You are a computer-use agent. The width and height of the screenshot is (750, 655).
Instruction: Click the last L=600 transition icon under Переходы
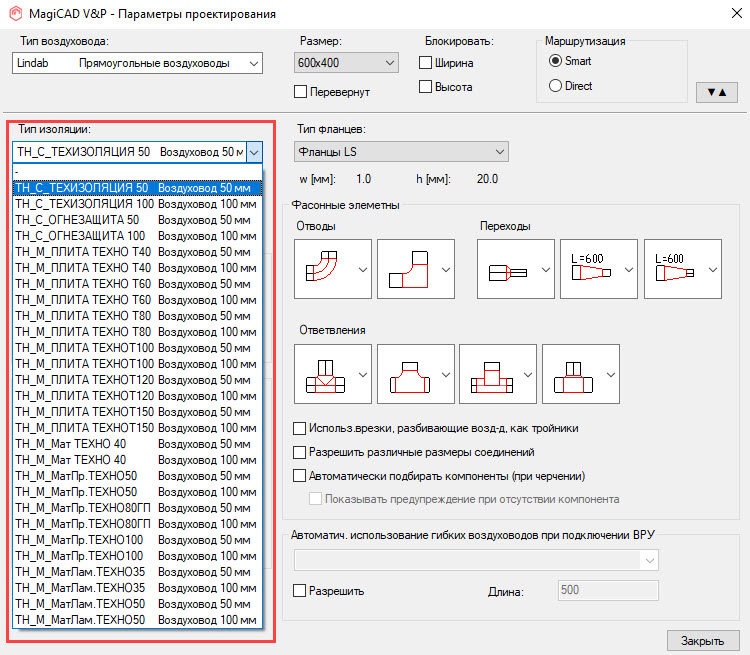(x=672, y=269)
